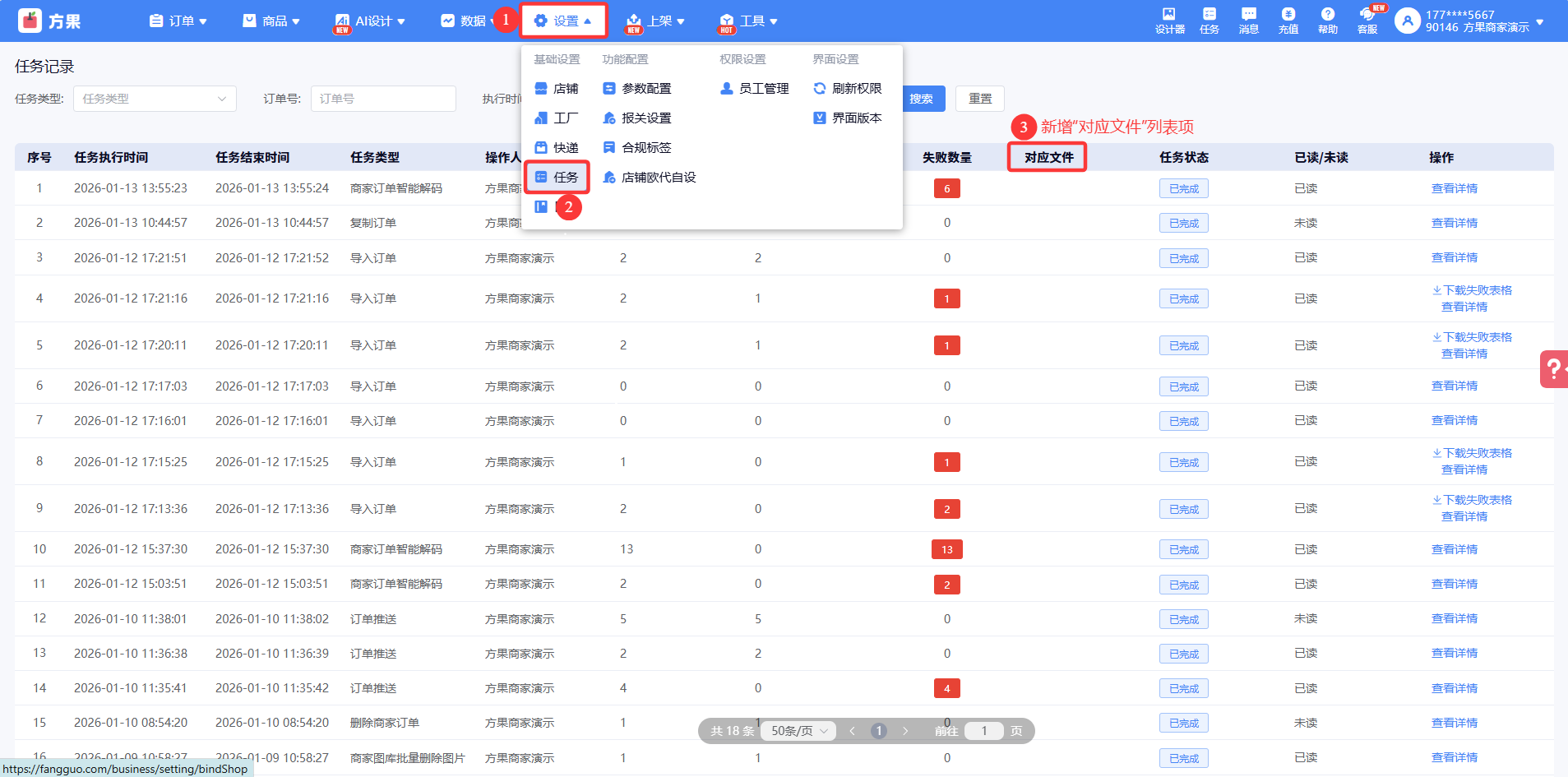Click the 报关设置 icon in settings menu
The width and height of the screenshot is (1568, 777).
click(x=609, y=118)
